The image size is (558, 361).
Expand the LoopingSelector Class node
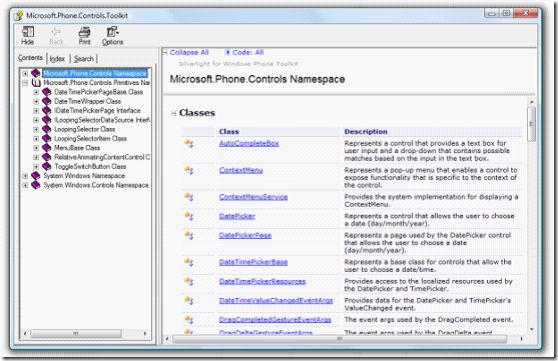pyautogui.click(x=36, y=129)
